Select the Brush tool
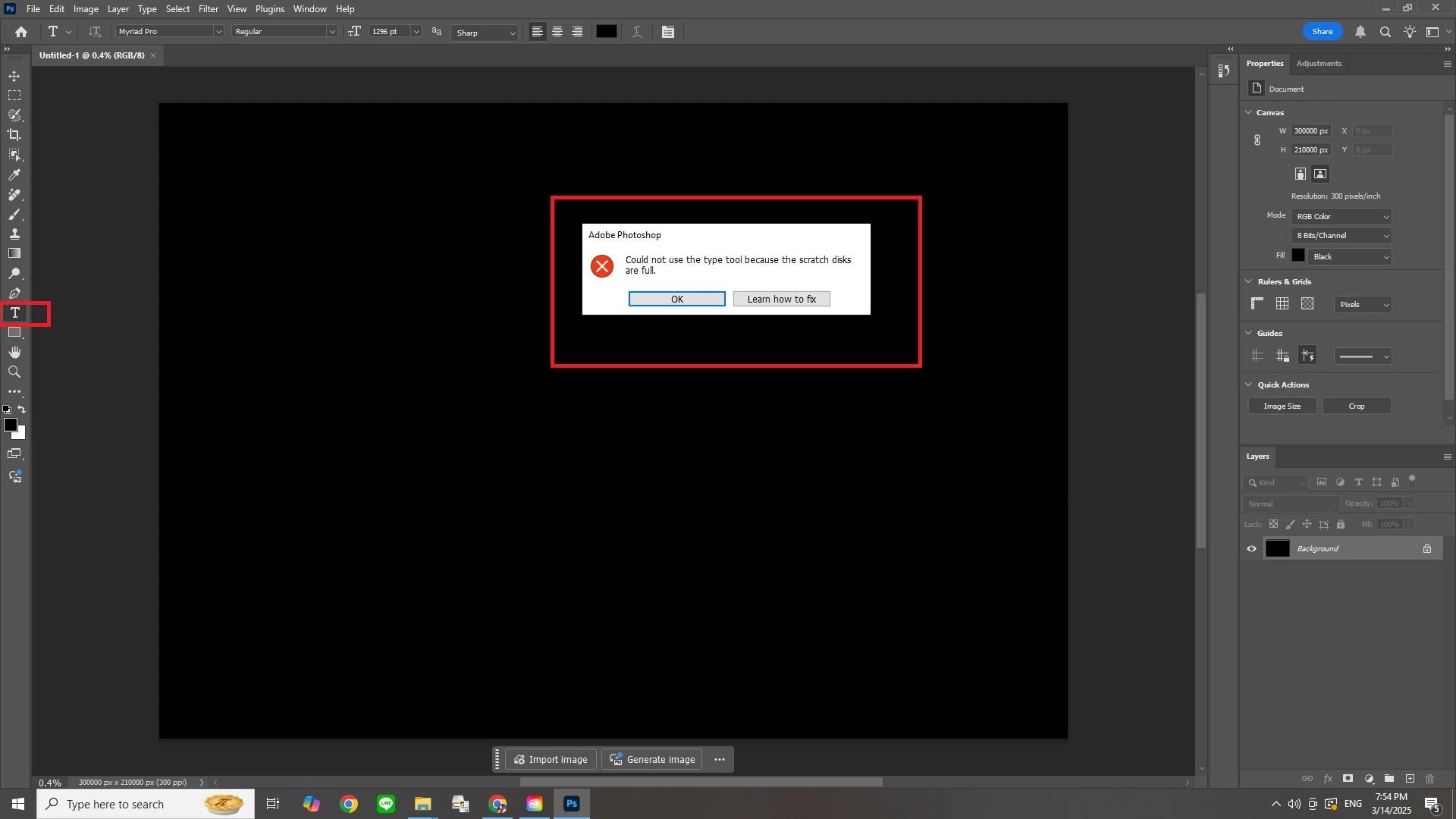1456x819 pixels. (x=14, y=215)
